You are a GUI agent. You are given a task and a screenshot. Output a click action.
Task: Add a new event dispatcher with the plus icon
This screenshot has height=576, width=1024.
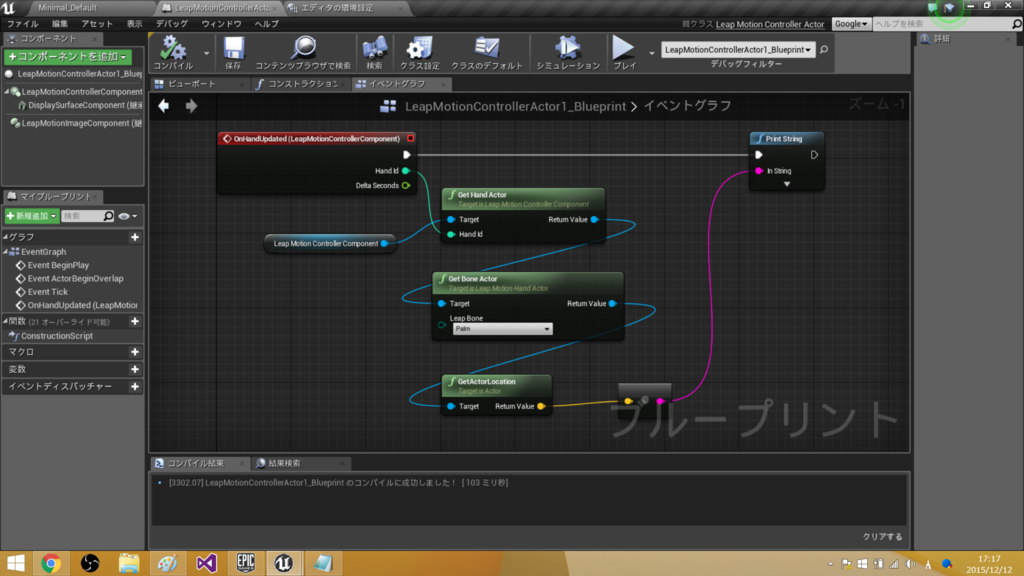click(x=135, y=387)
